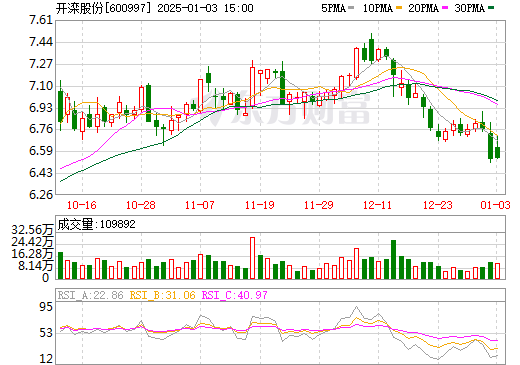Click the 12 RSI axis label
The height and width of the screenshot is (365, 520).
46,359
